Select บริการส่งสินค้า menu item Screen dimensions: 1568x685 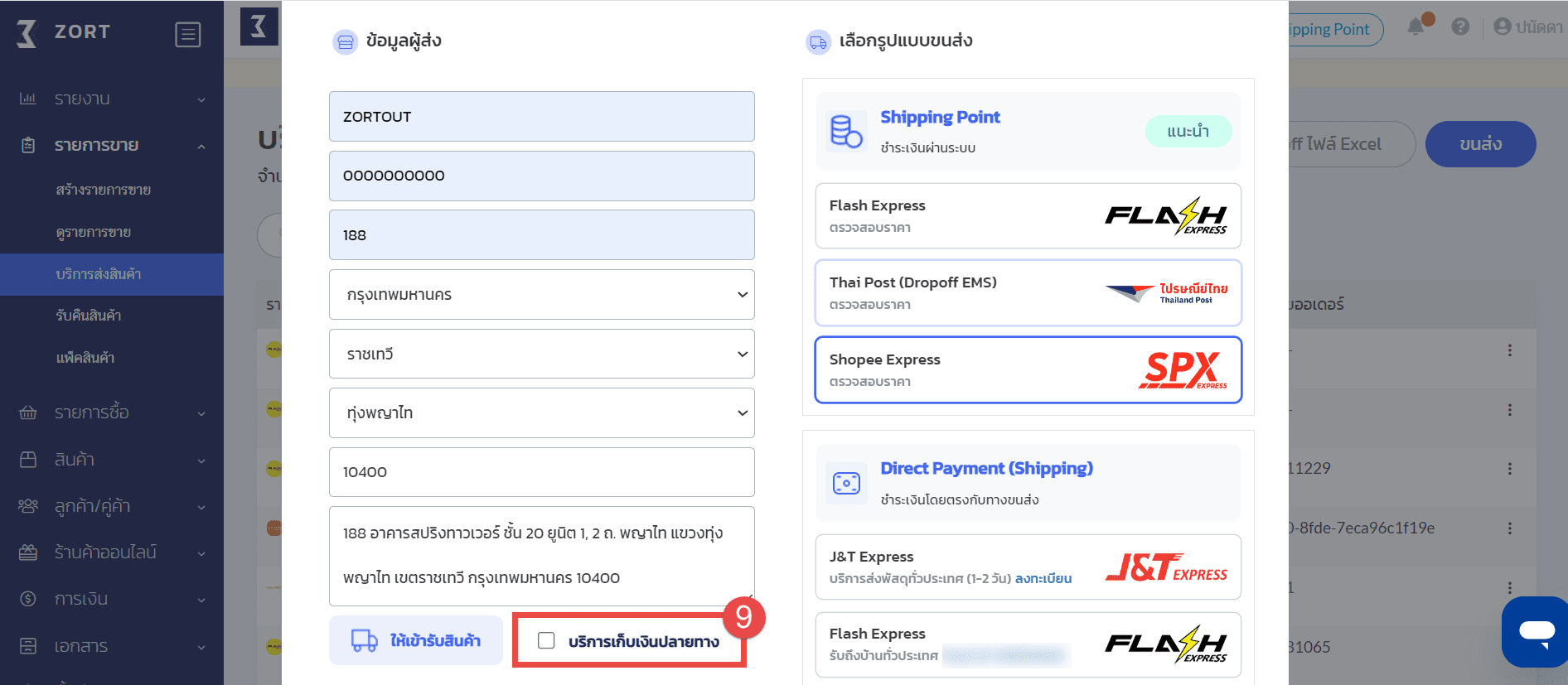(112, 274)
